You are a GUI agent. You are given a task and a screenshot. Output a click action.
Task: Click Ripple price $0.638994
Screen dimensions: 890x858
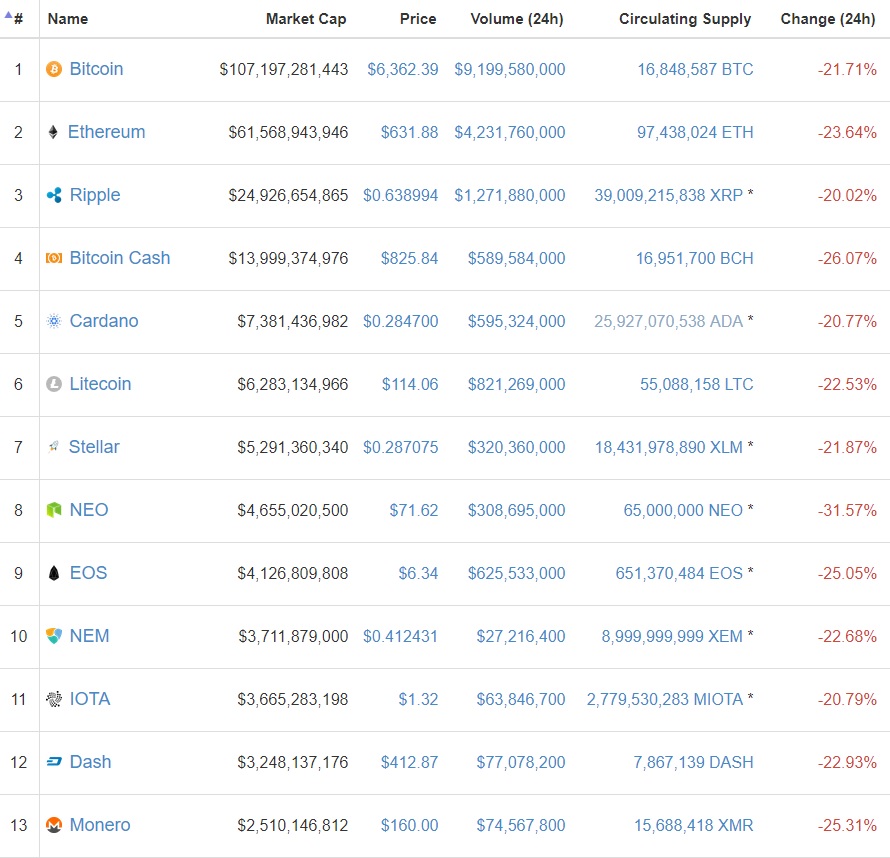coord(401,196)
